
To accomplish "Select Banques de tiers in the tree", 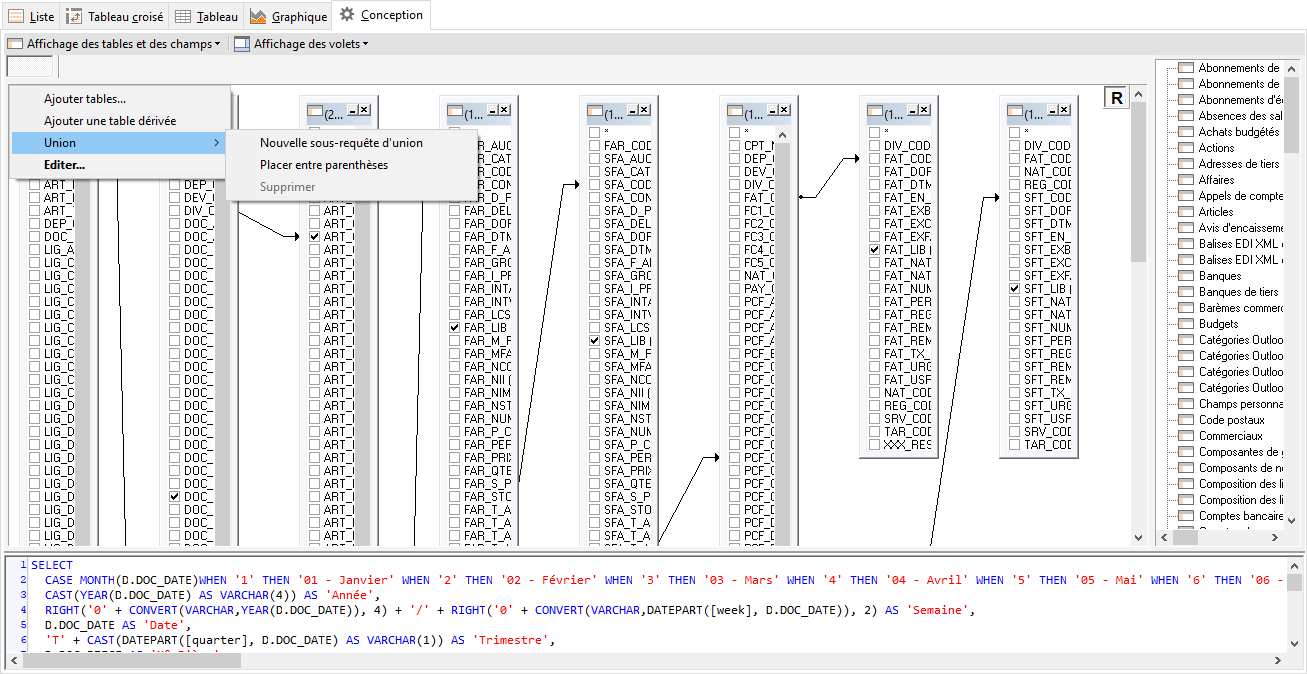I will (1238, 292).
